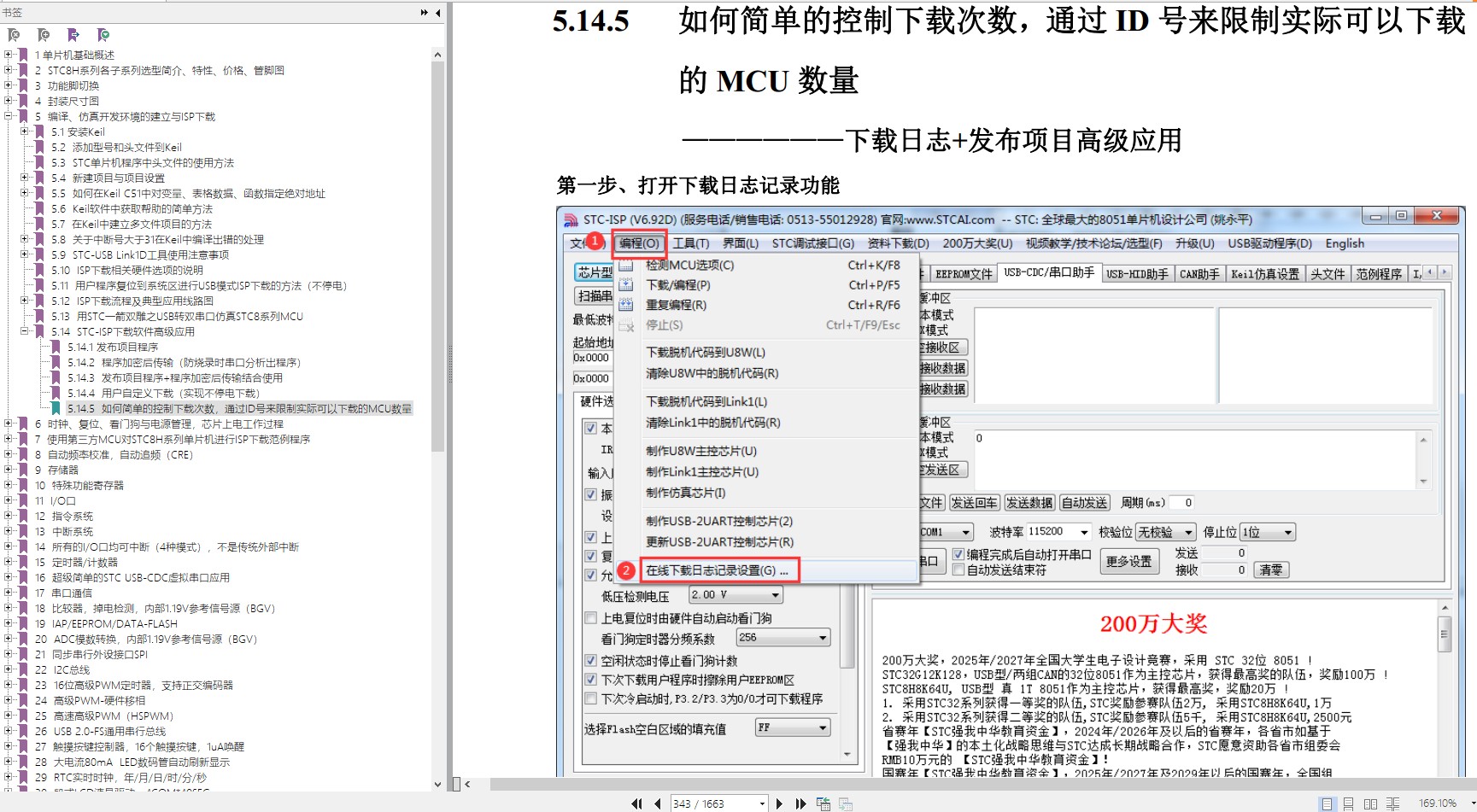Expand chapter 16 USB-CDC虚拟串口应用 node

coord(9,577)
